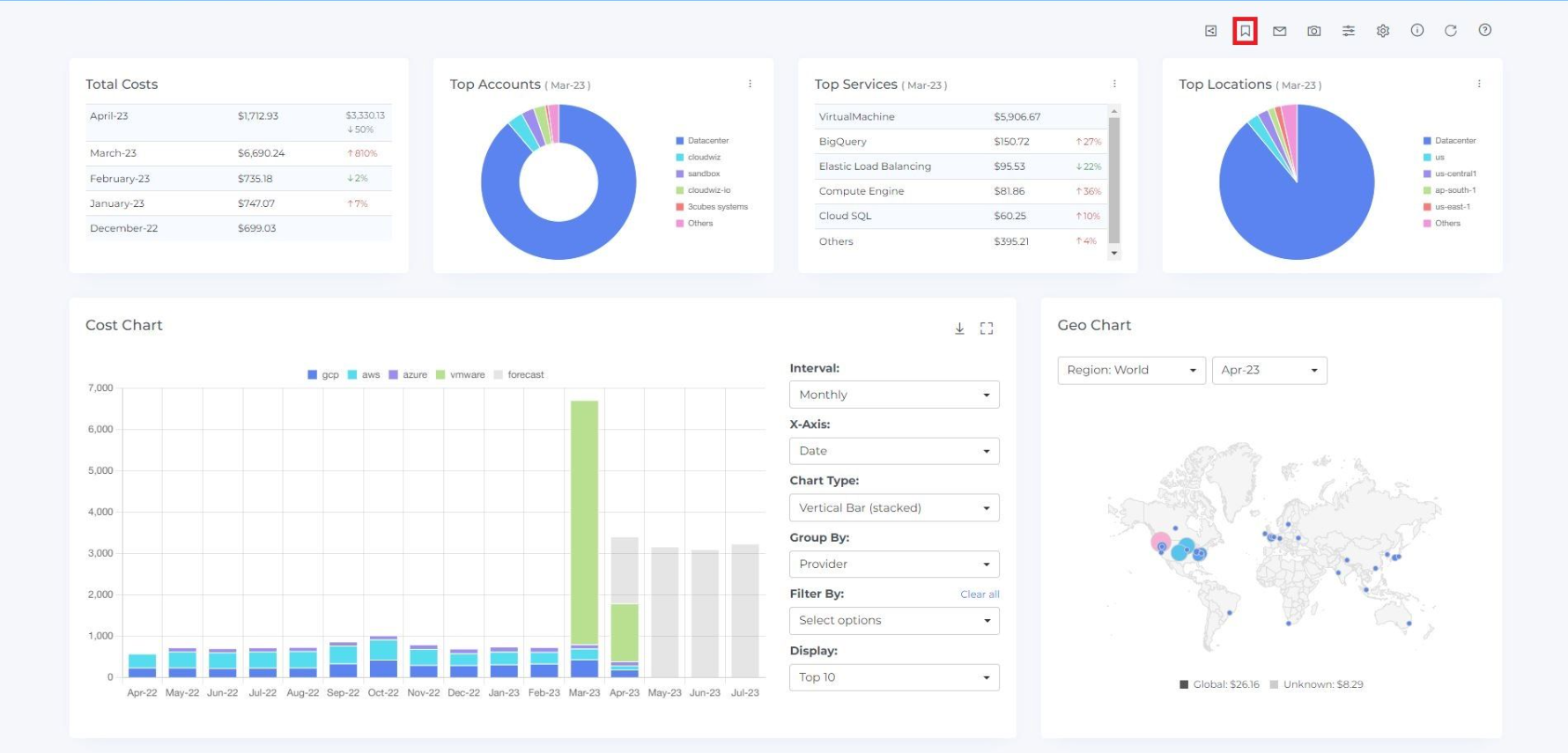Click the Clear all filter link

click(980, 594)
